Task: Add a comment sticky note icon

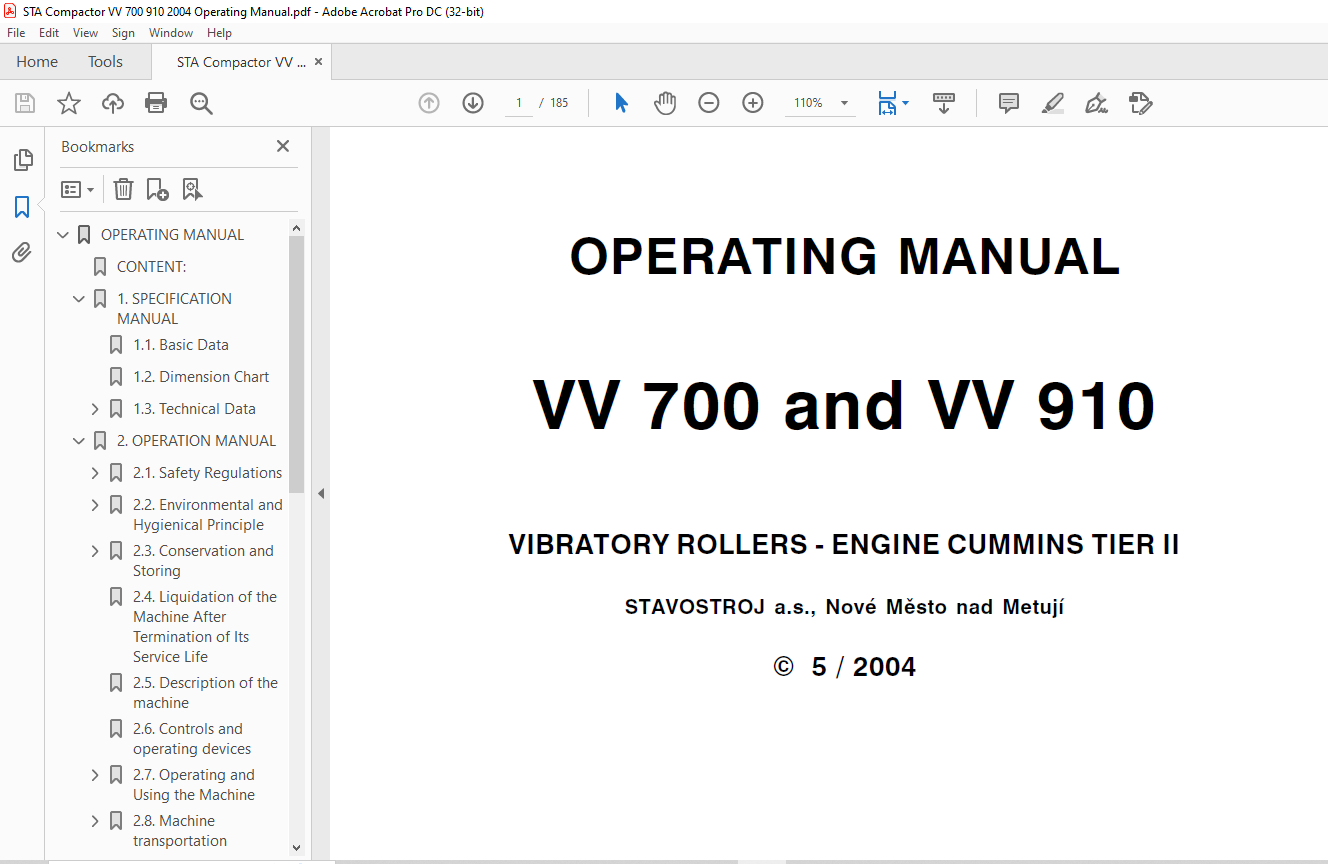Action: coord(1009,103)
